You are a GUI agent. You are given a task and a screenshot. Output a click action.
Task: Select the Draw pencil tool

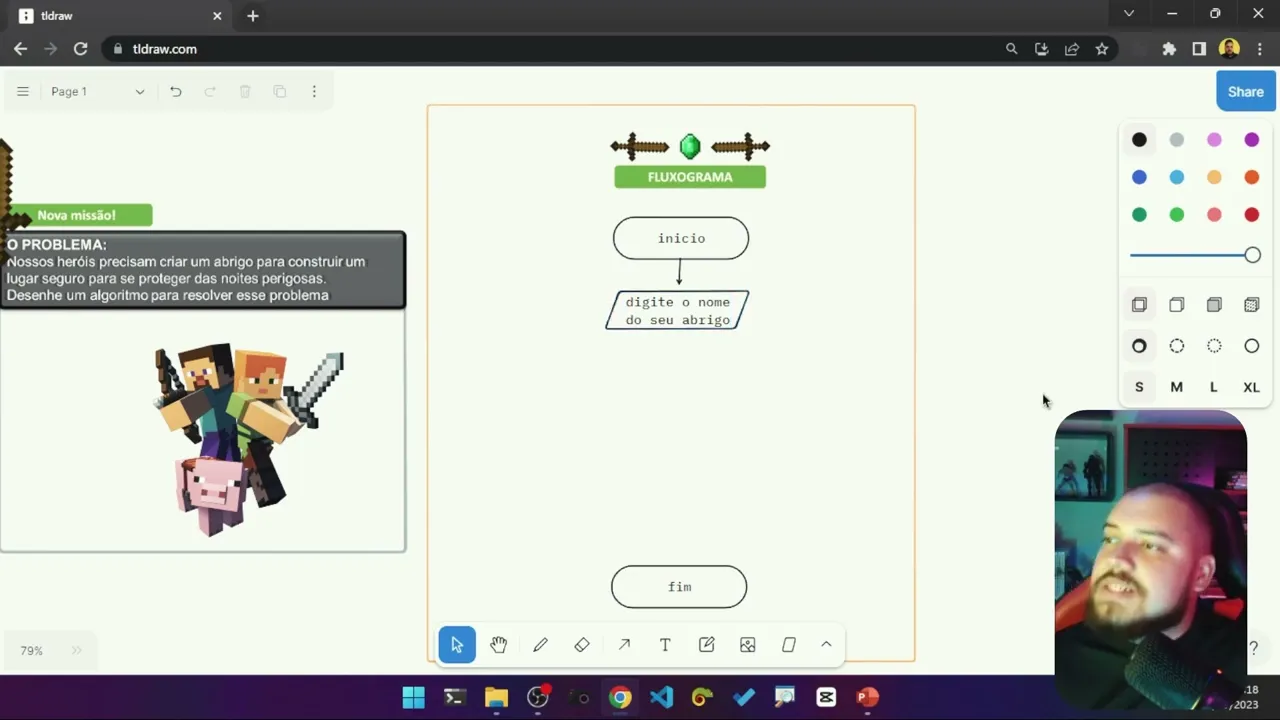(x=540, y=645)
